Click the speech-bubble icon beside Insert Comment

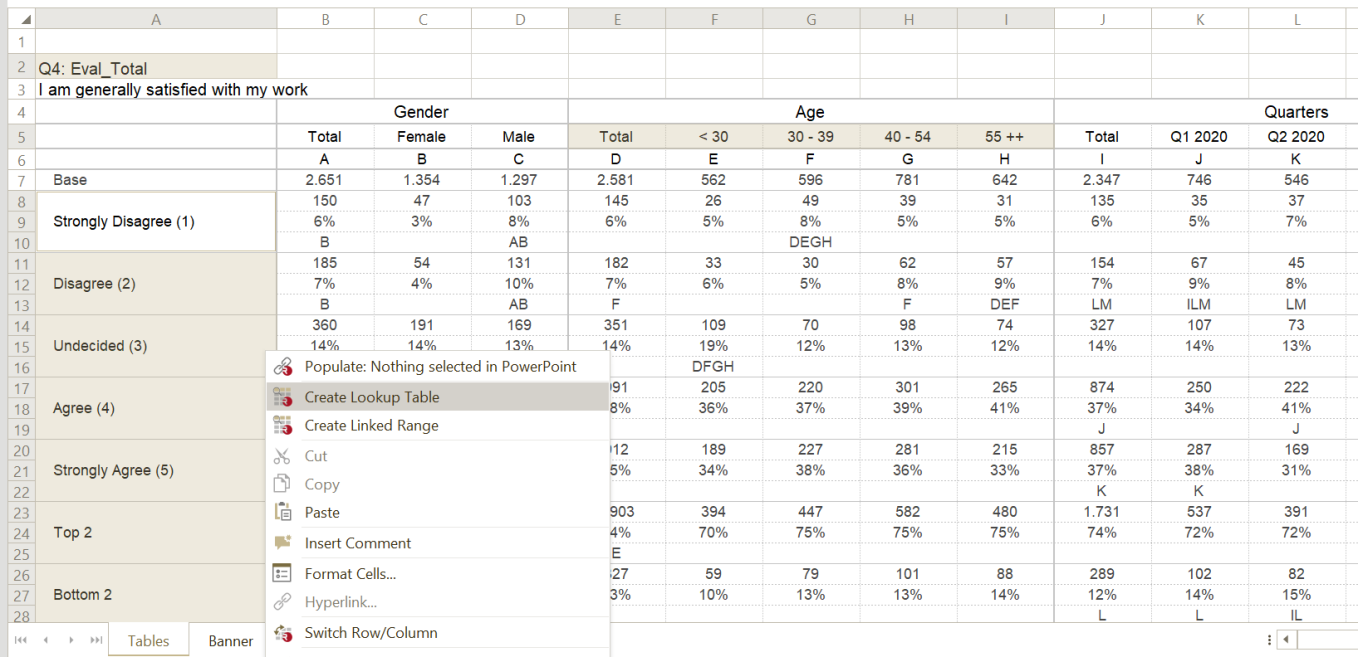pyautogui.click(x=284, y=543)
